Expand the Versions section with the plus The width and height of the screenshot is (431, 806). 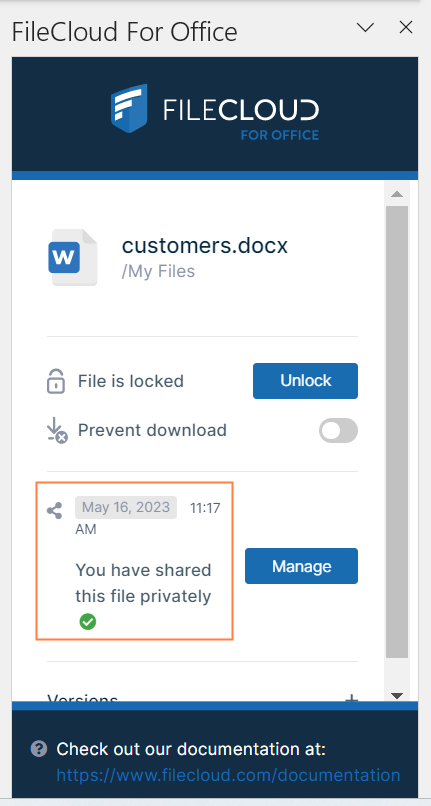pyautogui.click(x=351, y=699)
